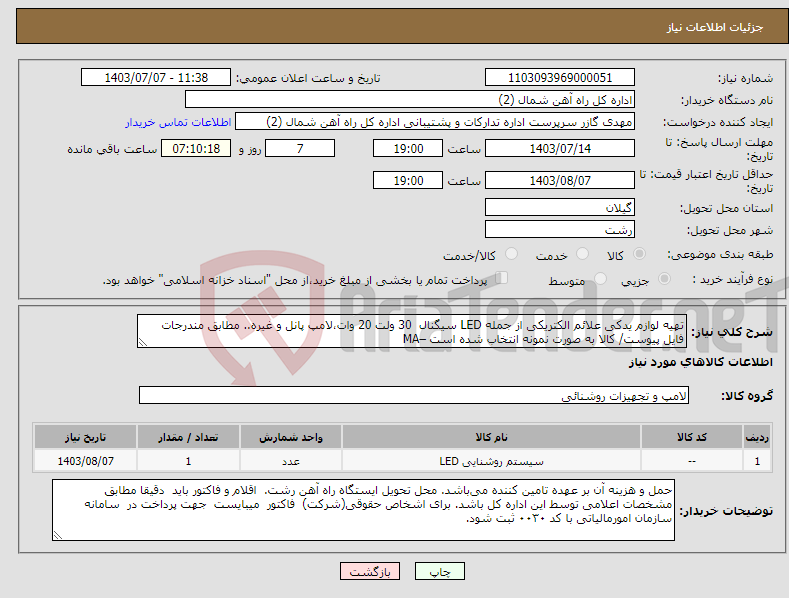The width and height of the screenshot is (789, 598).
Task: Click the delivery province field گیلان
Action: [x=560, y=207]
